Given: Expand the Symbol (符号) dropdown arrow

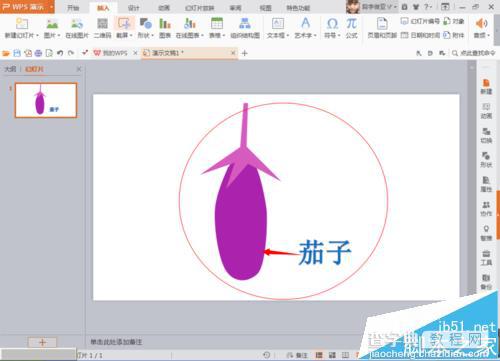Looking at the screenshot, I should point(339,35).
